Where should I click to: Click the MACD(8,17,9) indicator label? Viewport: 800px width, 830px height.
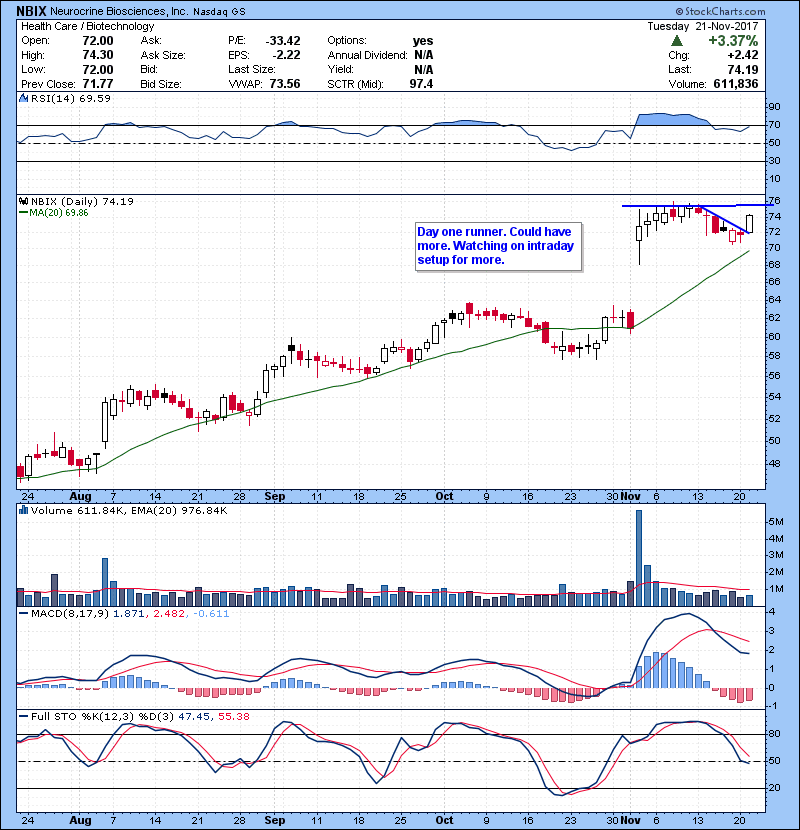(70, 614)
